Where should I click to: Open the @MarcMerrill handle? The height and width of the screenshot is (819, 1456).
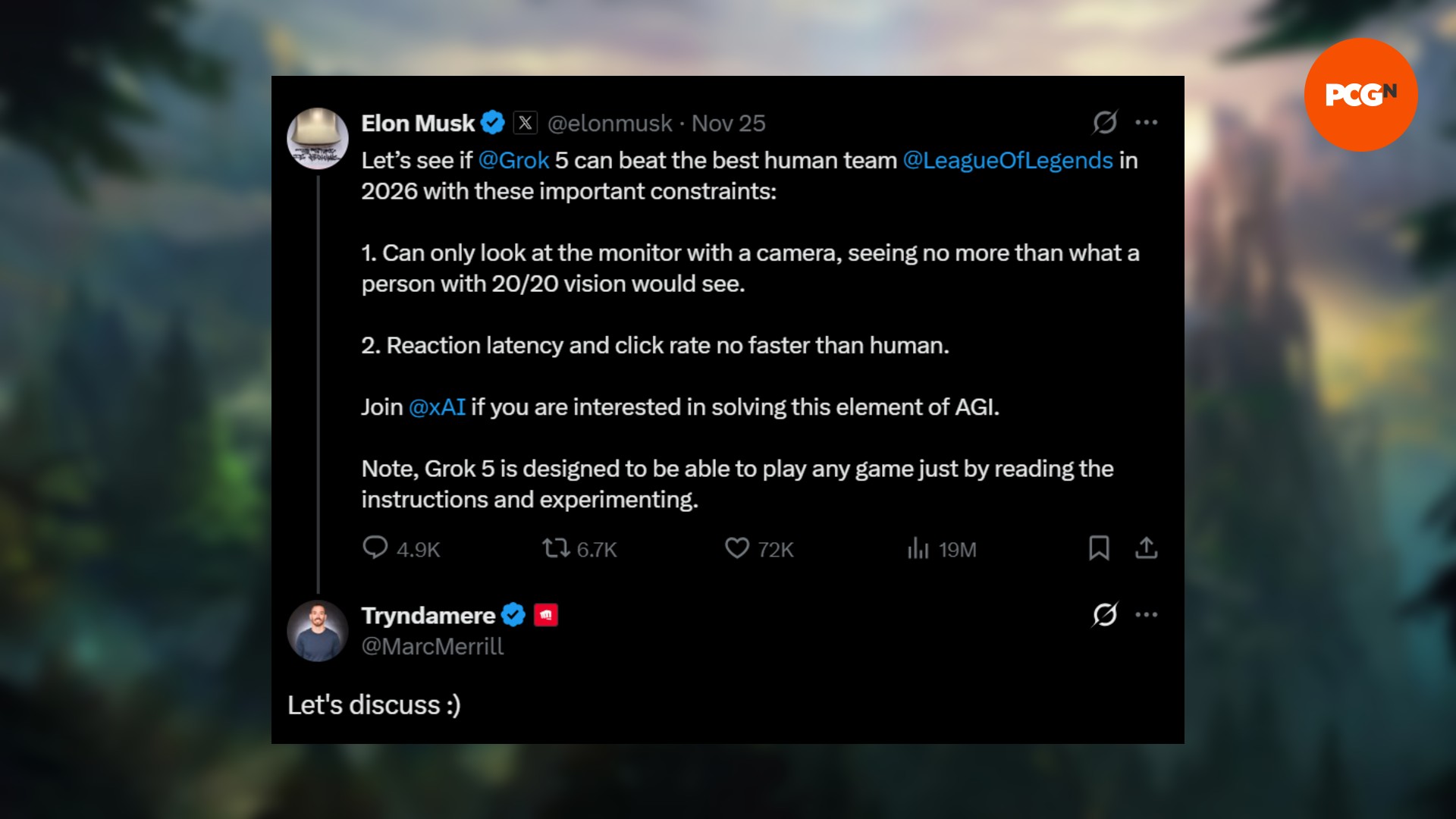coord(432,647)
